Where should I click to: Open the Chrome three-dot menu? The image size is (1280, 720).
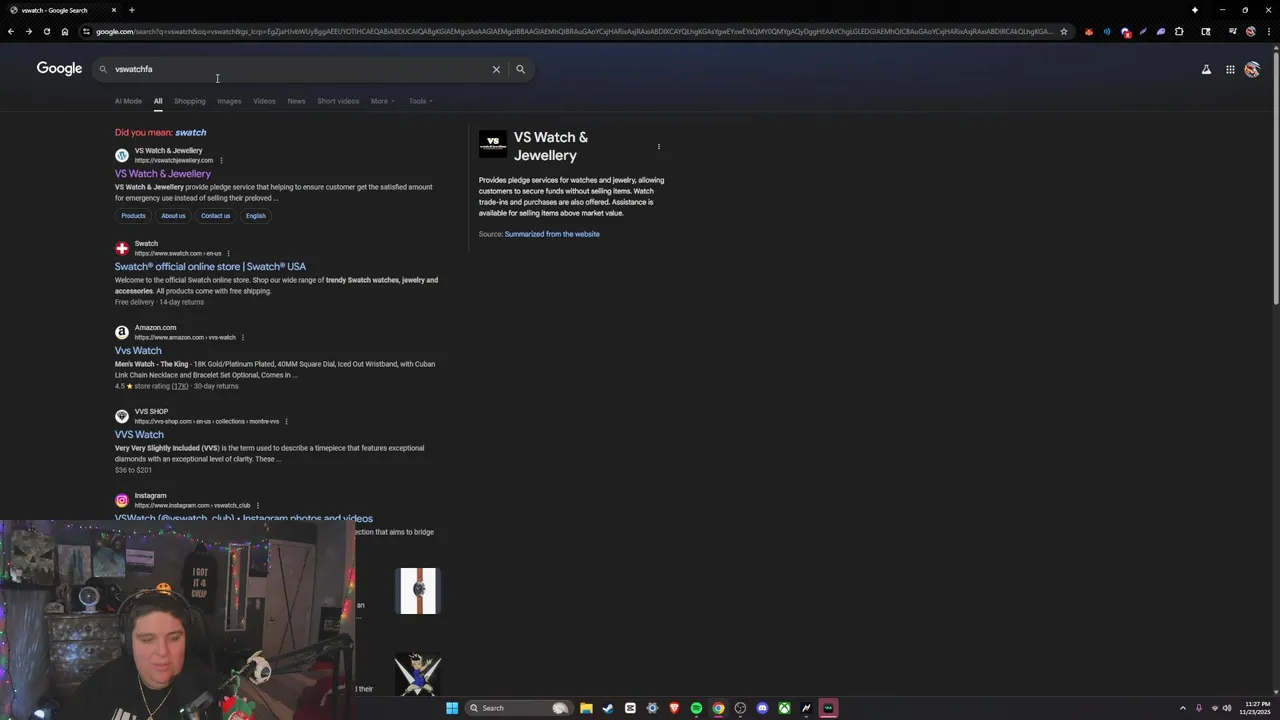(x=1268, y=32)
